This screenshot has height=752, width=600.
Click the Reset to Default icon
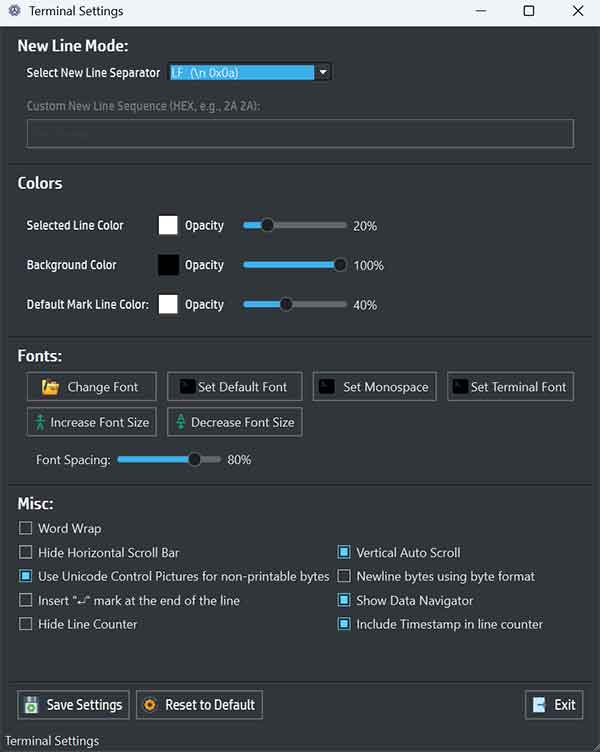[x=151, y=705]
